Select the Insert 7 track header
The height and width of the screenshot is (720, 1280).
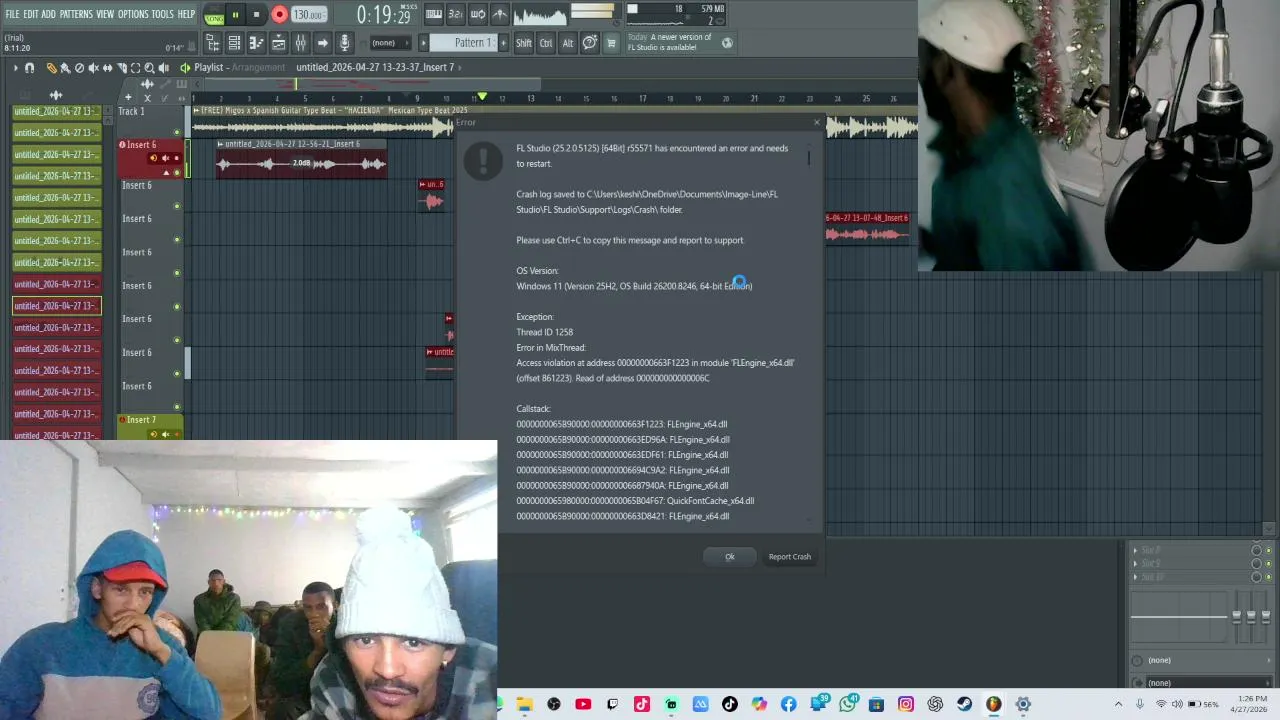pyautogui.click(x=150, y=427)
